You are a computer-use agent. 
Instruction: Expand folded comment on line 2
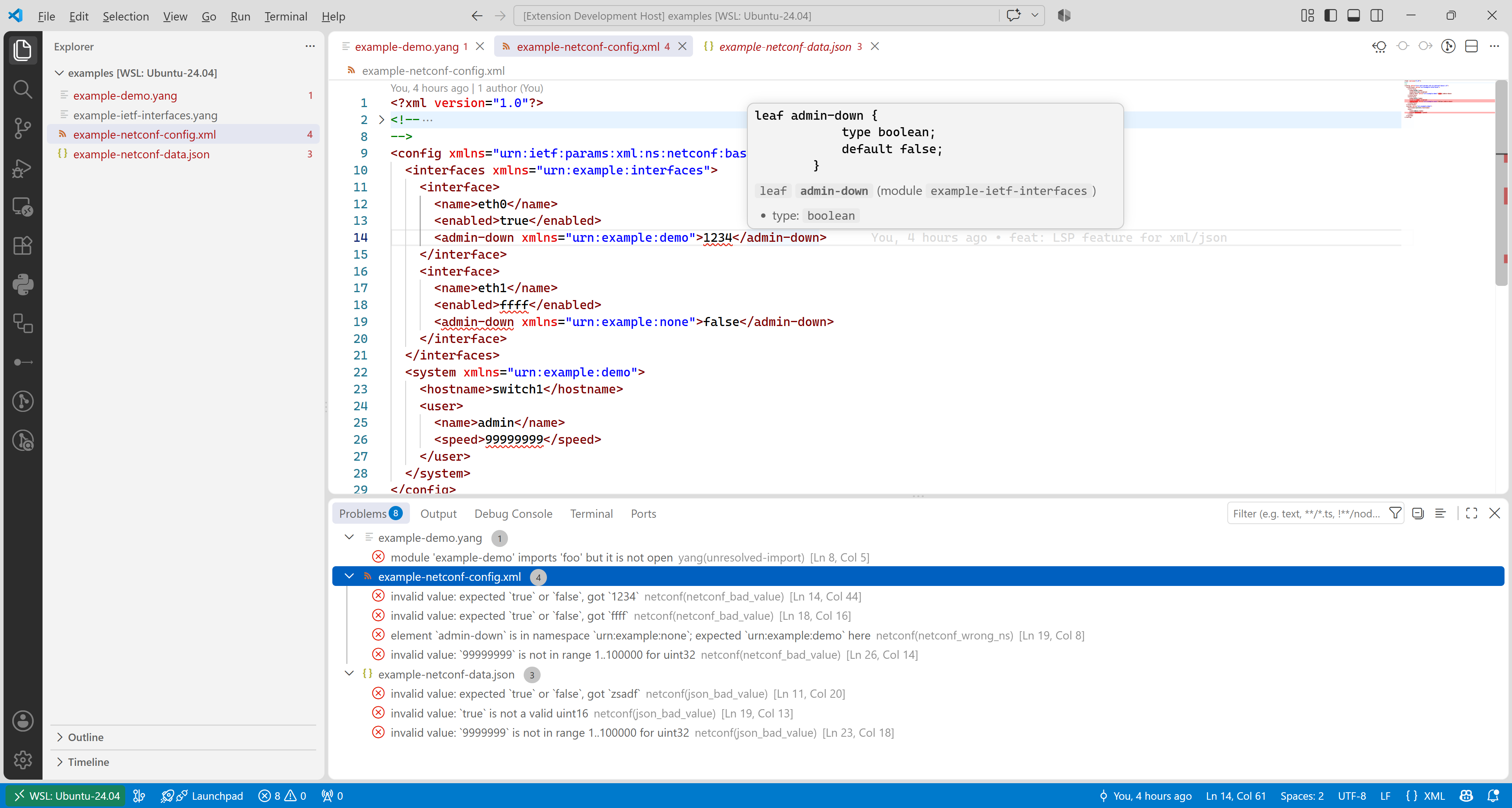pyautogui.click(x=382, y=120)
